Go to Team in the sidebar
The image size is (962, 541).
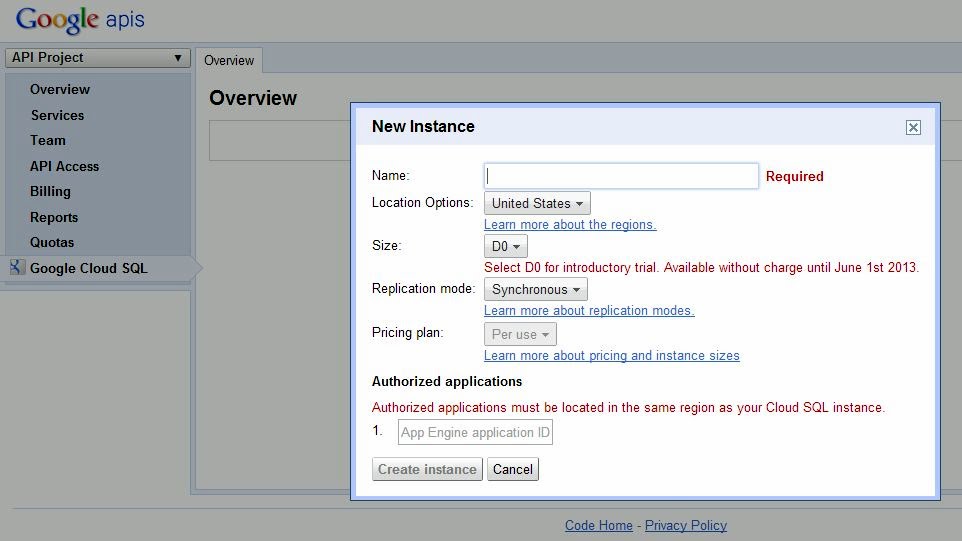tap(48, 140)
